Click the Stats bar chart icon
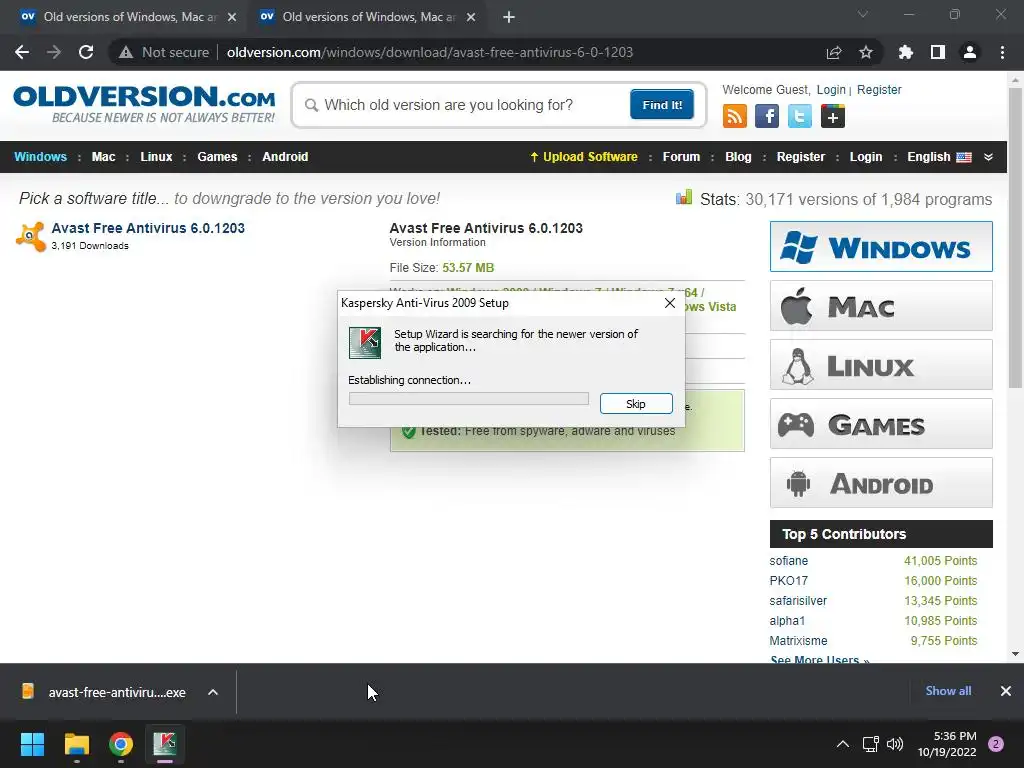The width and height of the screenshot is (1024, 768). pyautogui.click(x=684, y=197)
